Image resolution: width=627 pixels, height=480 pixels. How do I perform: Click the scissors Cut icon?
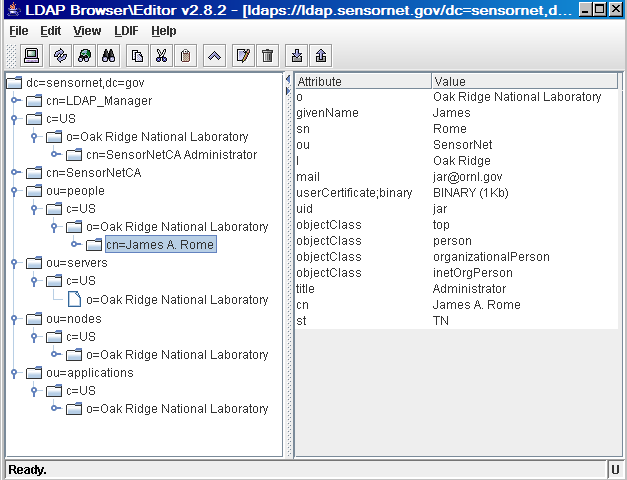click(x=162, y=56)
